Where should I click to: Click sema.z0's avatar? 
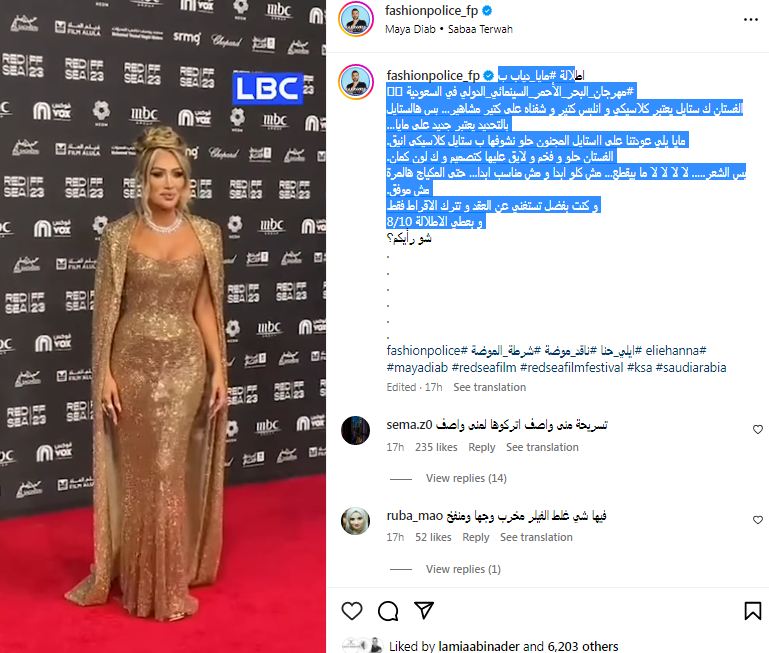356,430
